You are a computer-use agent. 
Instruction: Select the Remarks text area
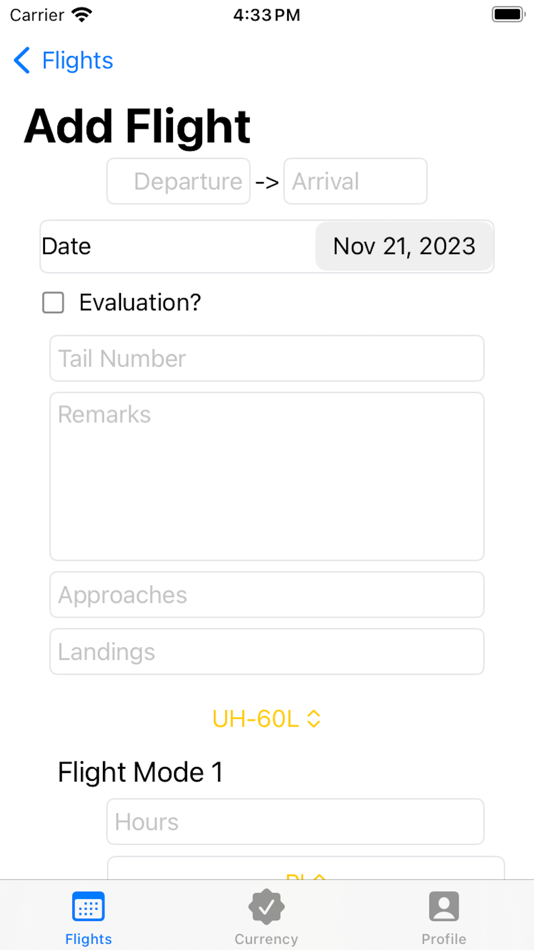click(x=267, y=477)
